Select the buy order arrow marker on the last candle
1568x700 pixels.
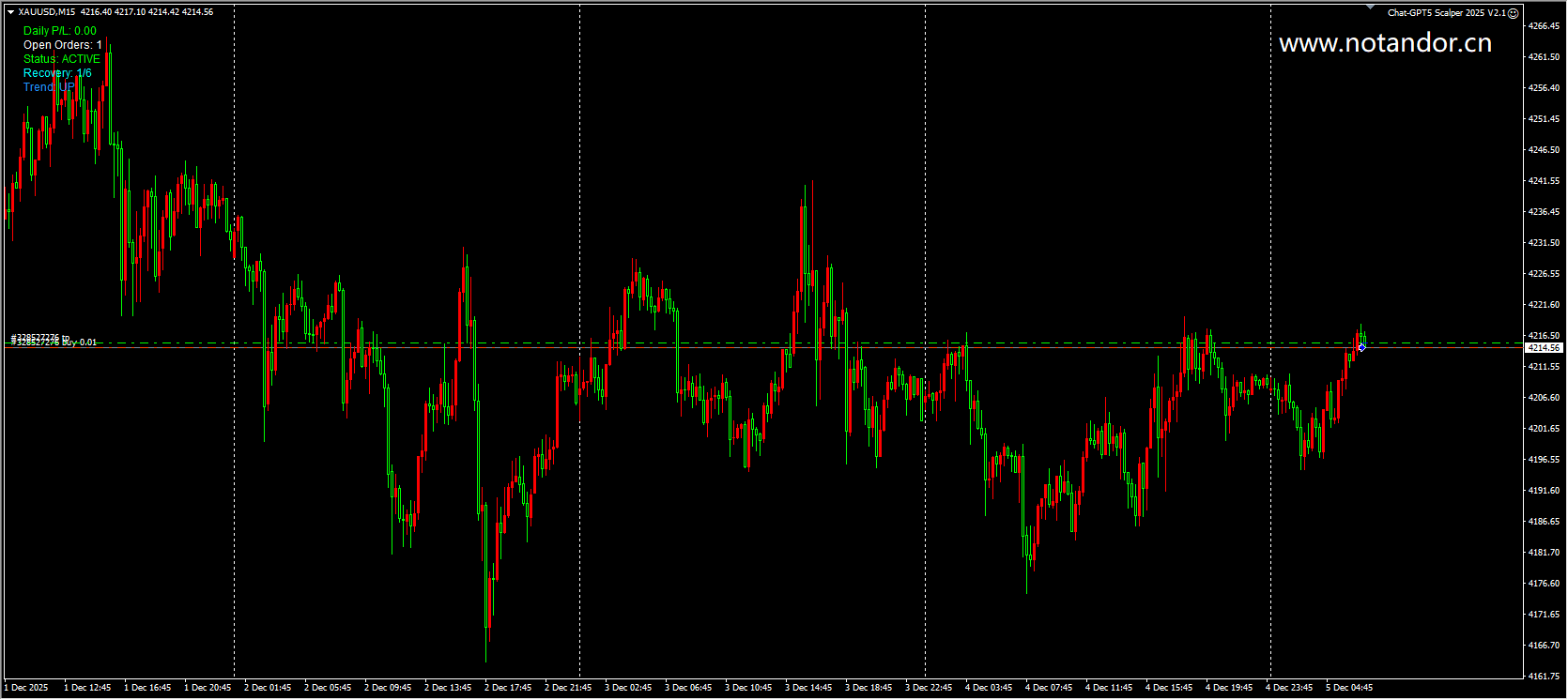[1361, 347]
